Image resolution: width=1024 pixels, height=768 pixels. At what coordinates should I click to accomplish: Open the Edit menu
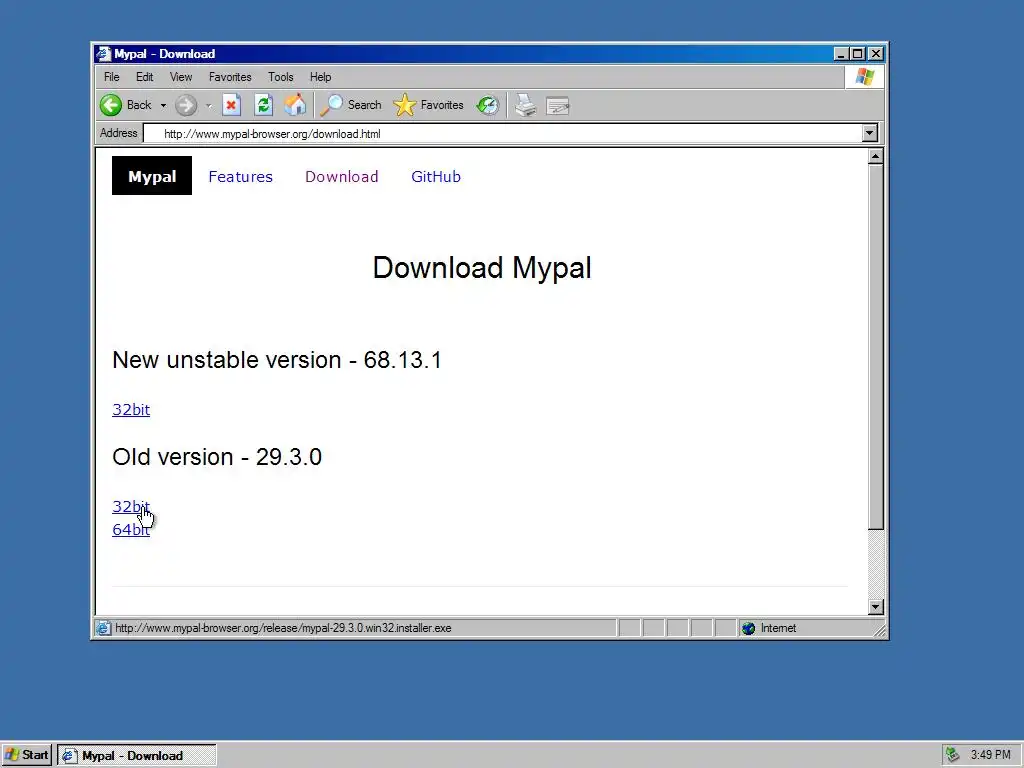click(x=144, y=77)
